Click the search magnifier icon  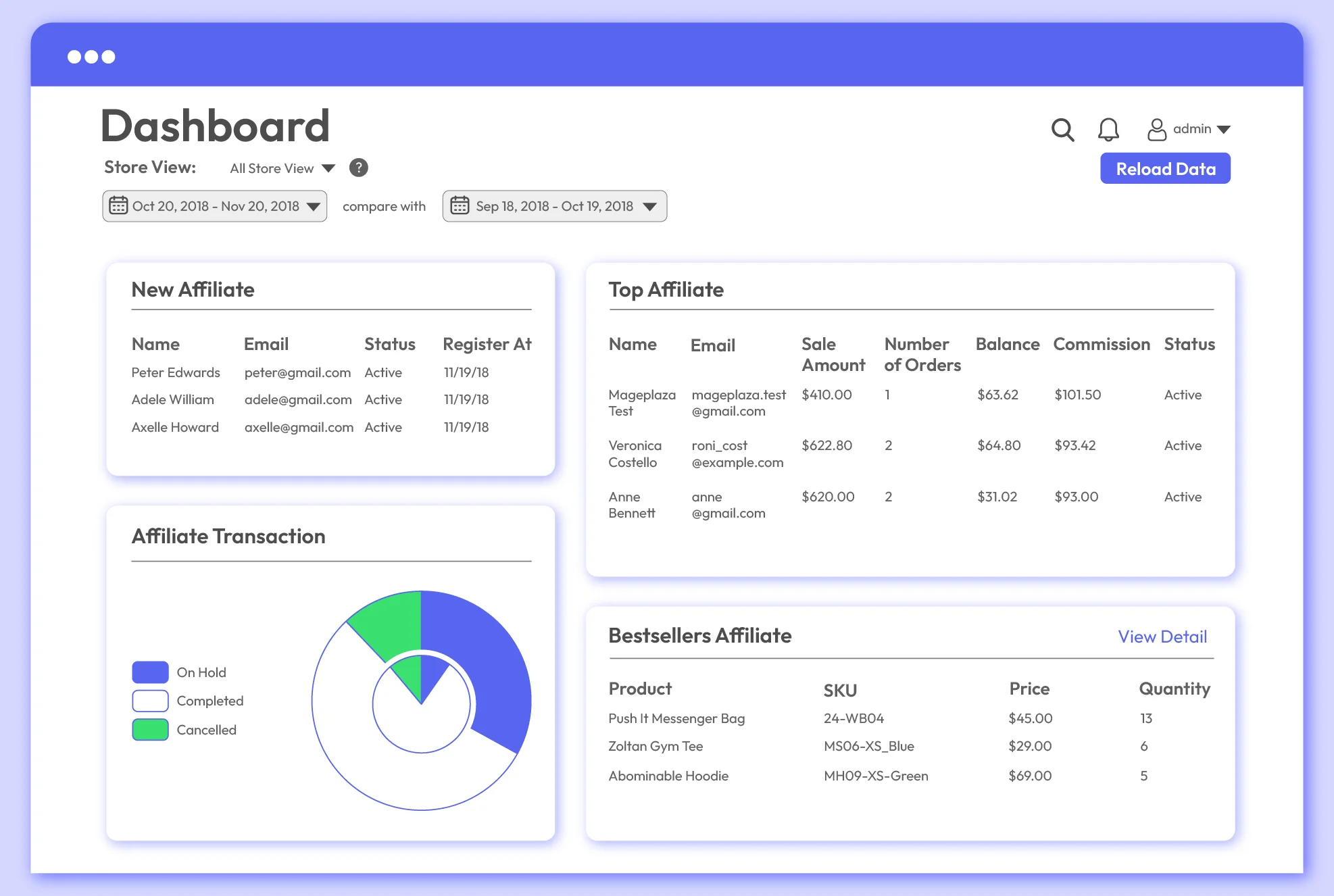(1062, 129)
